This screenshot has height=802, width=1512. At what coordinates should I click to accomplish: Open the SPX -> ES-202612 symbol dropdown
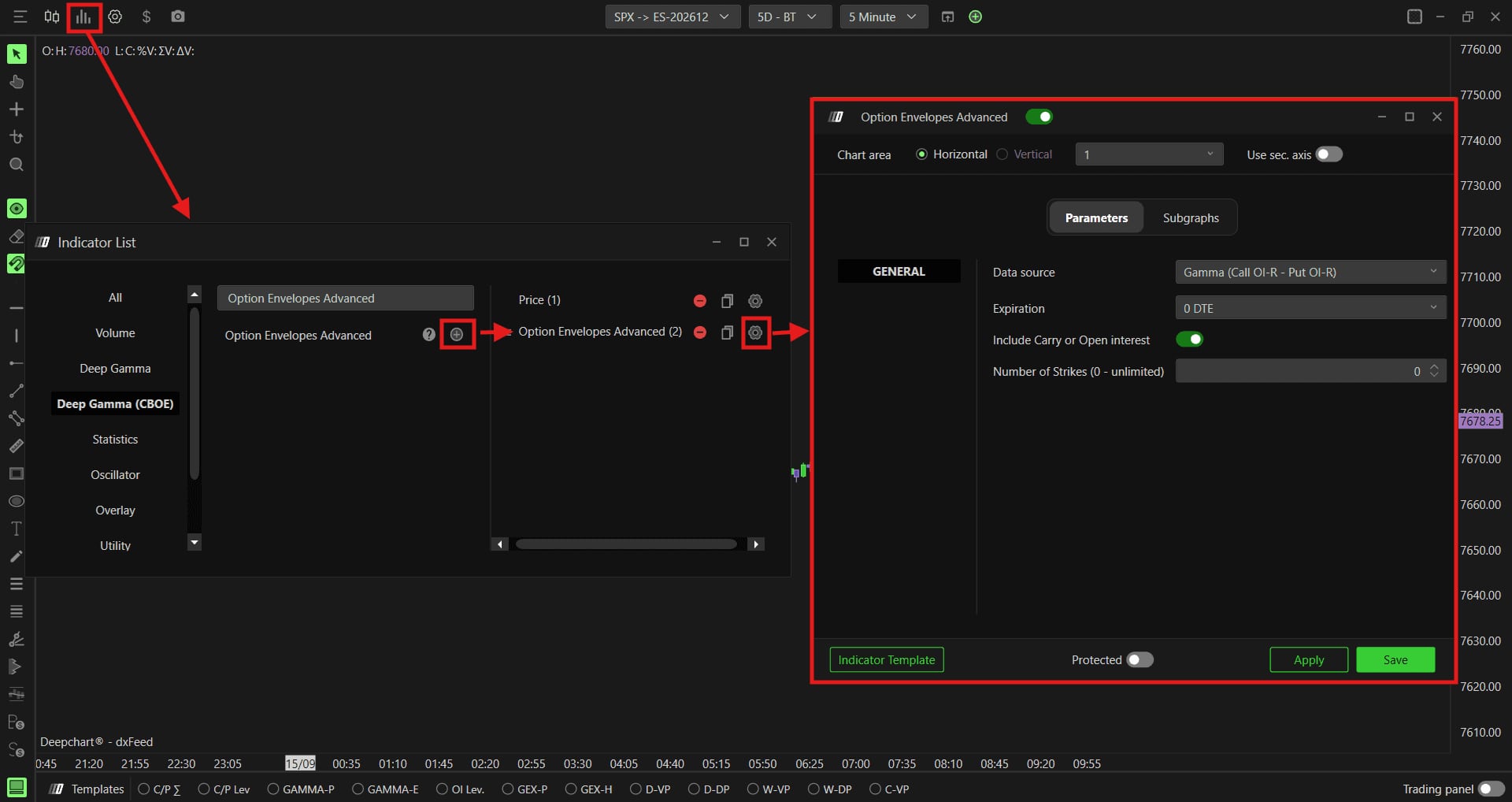coord(673,17)
